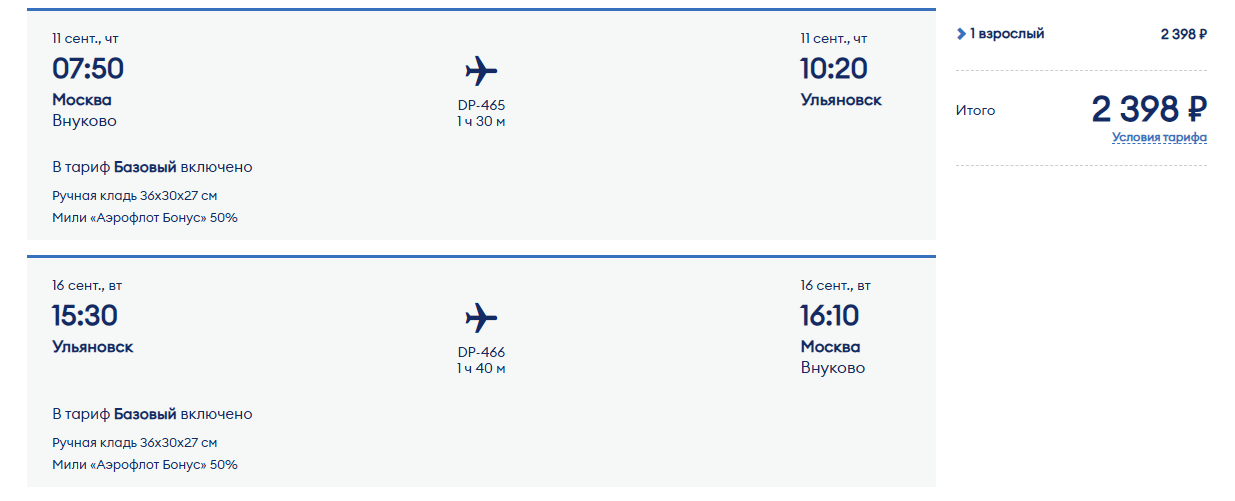This screenshot has width=1235, height=501.
Task: Open the Условия тарифа link
Action: [x=1159, y=138]
